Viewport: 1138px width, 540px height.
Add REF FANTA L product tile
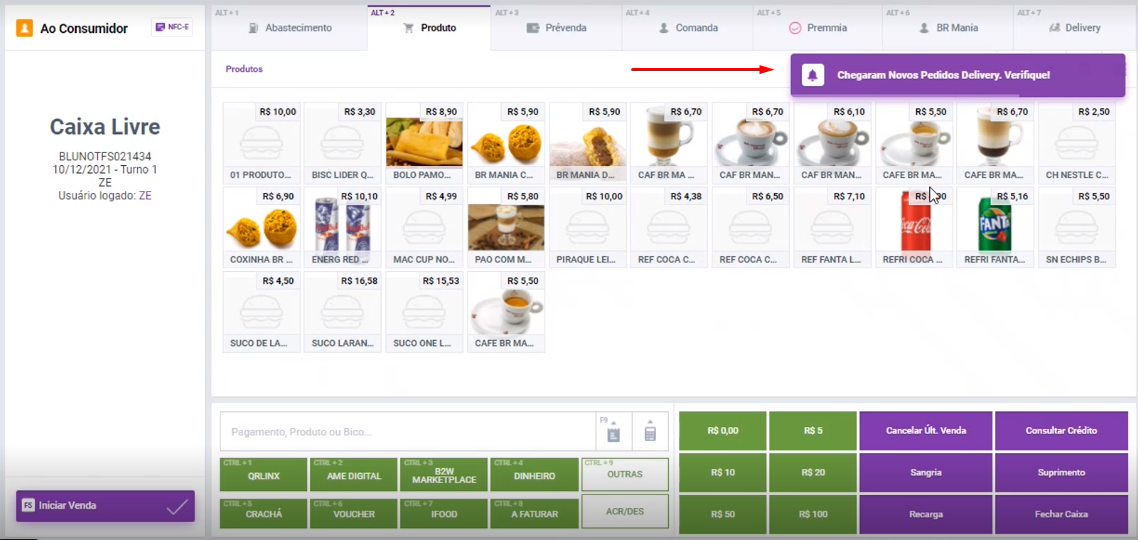tap(832, 227)
